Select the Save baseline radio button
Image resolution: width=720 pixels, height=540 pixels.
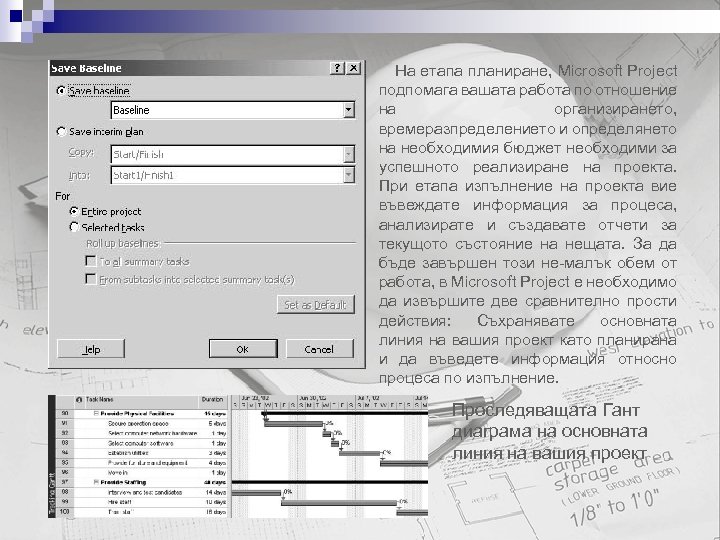(x=61, y=90)
